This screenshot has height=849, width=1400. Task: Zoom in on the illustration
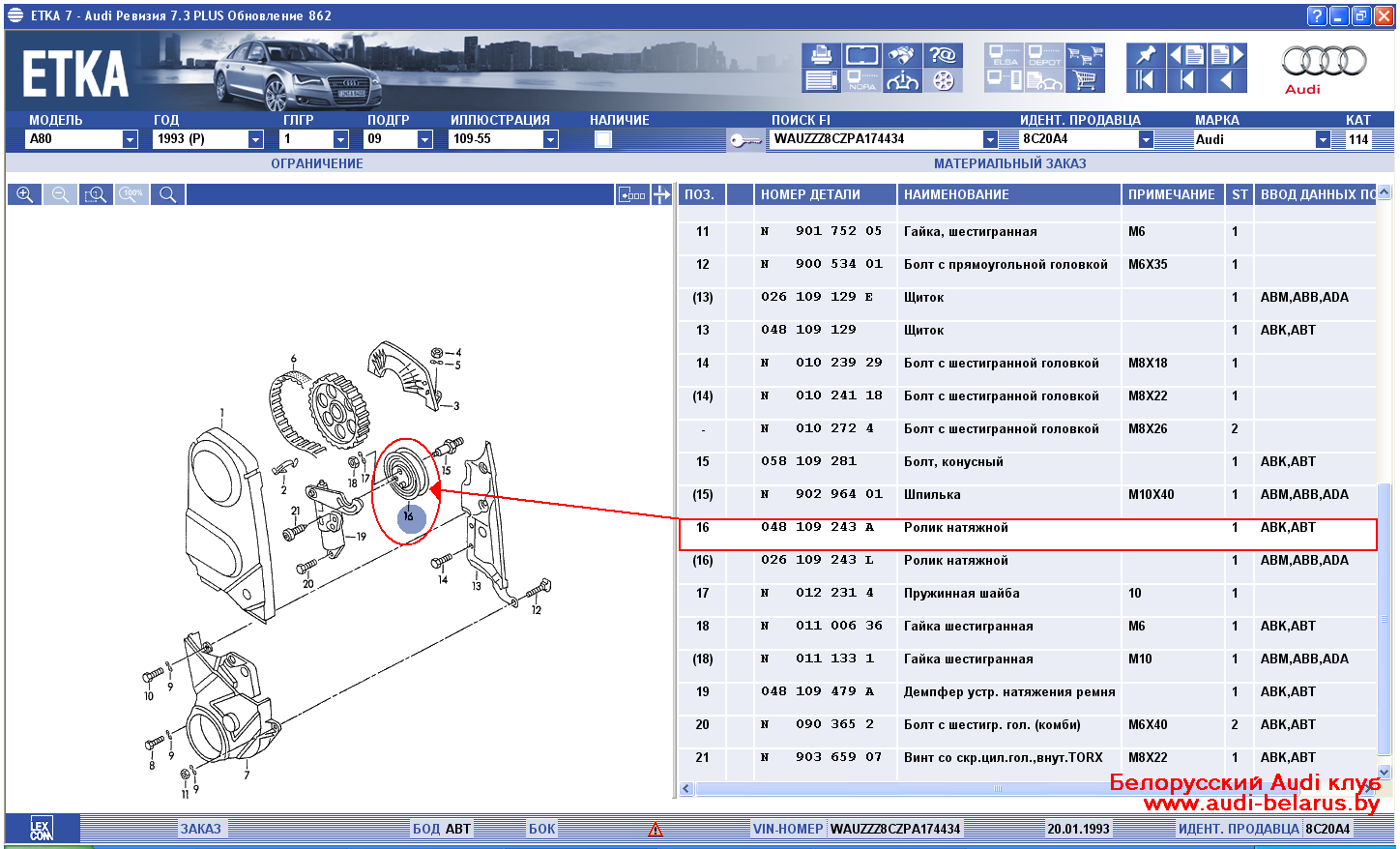25,194
